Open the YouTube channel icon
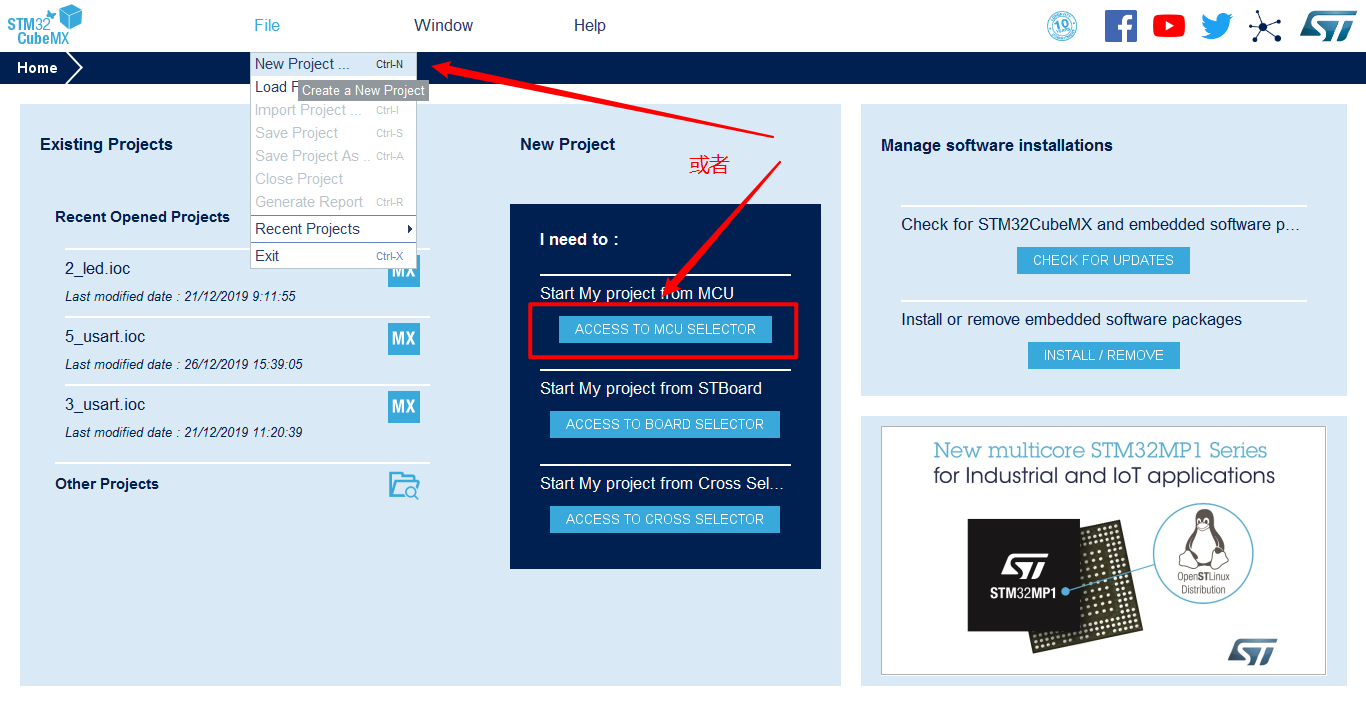 tap(1168, 26)
